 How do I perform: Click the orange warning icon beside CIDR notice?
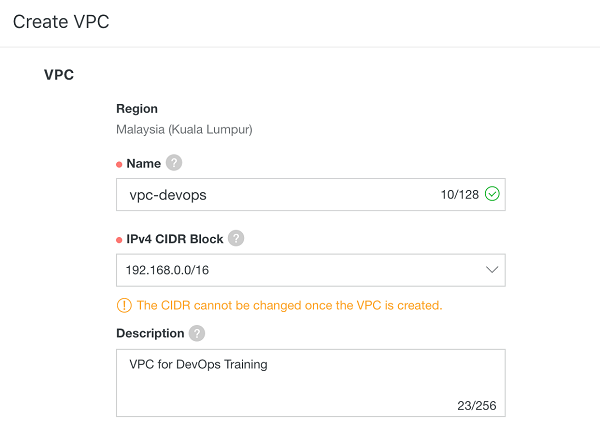(x=124, y=305)
